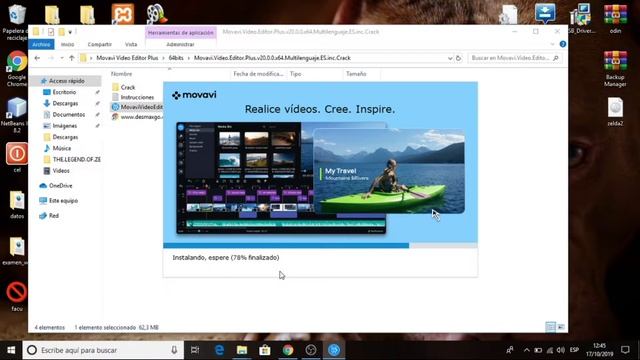Switch to the Compartir ribbon tab
Viewport: 640px width, 360px height.
(x=100, y=44)
